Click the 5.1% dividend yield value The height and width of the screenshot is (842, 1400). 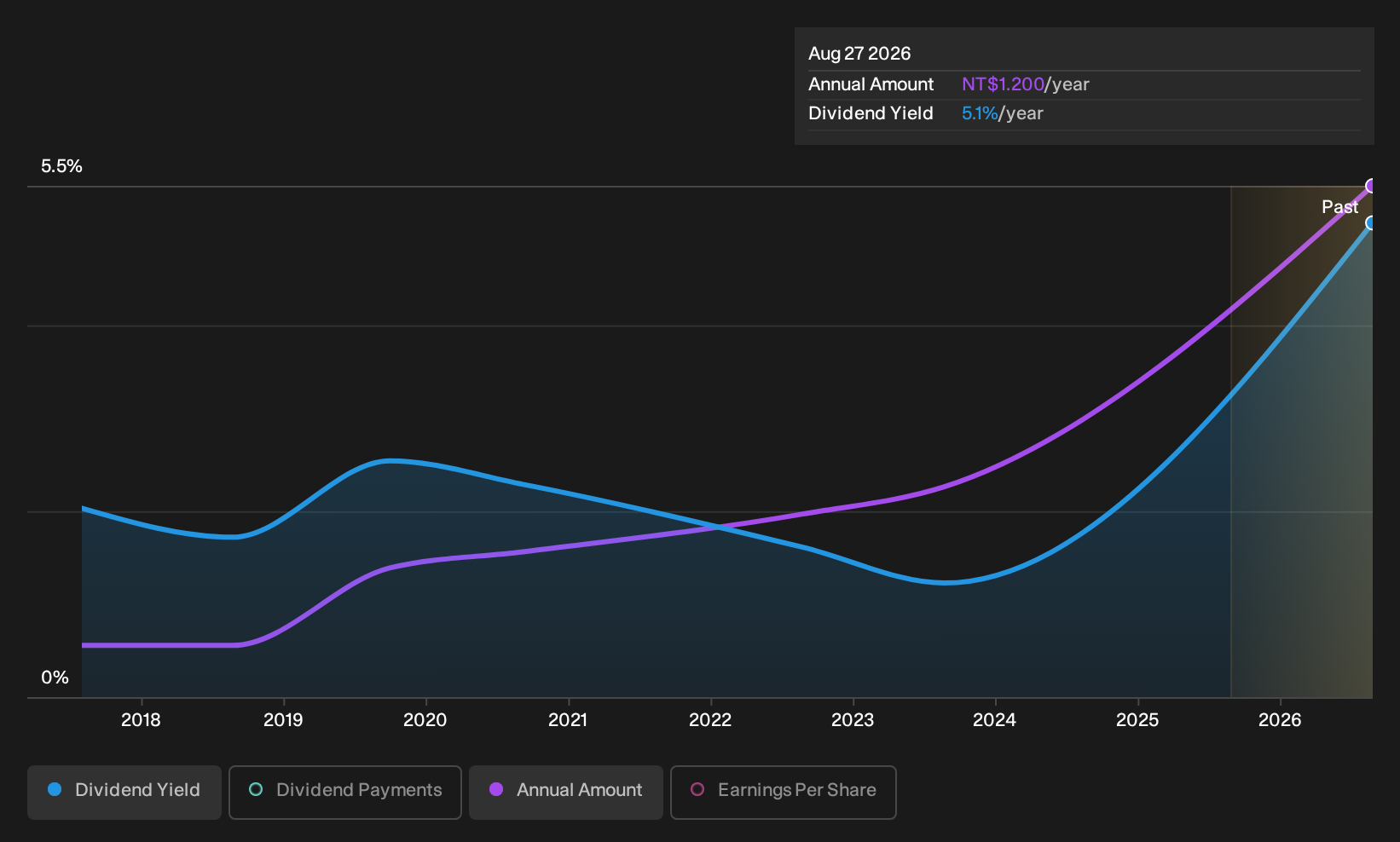[980, 113]
